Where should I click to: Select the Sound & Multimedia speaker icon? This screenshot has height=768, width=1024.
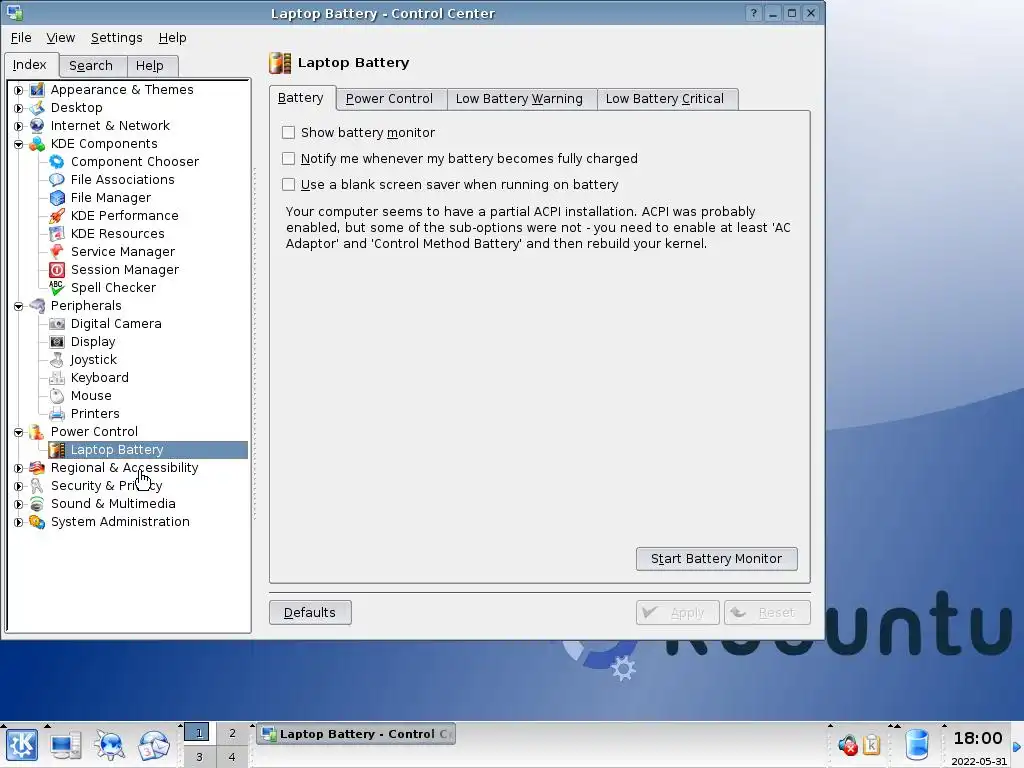click(x=37, y=504)
